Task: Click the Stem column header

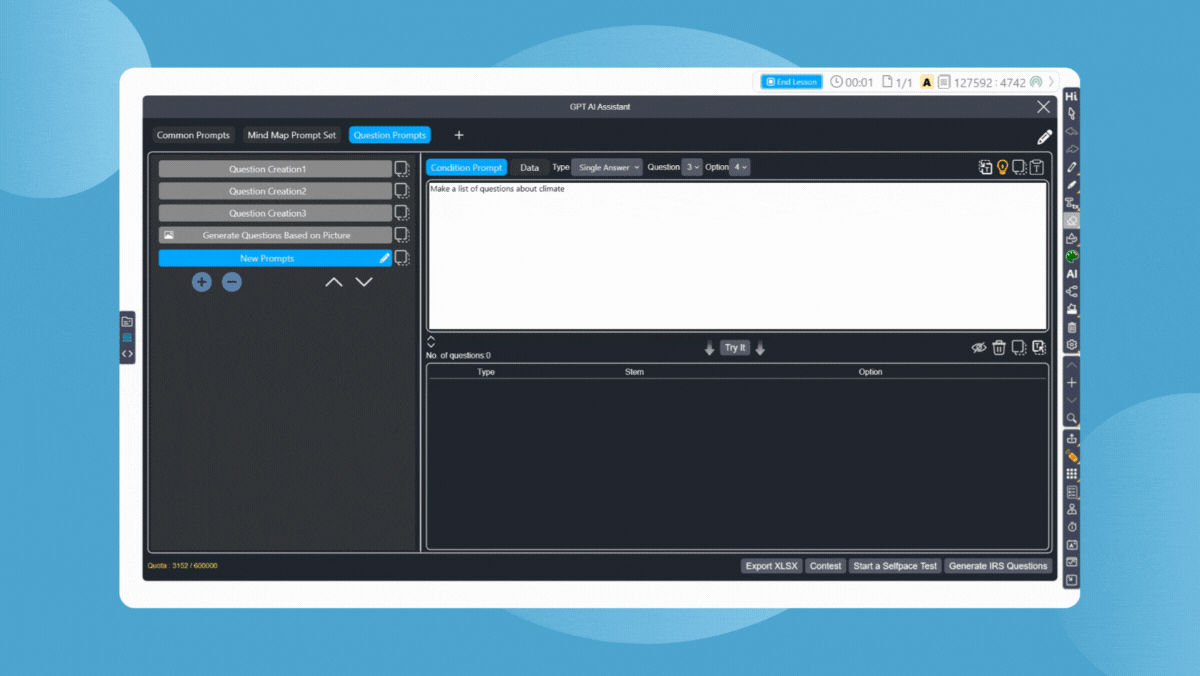Action: click(x=634, y=372)
